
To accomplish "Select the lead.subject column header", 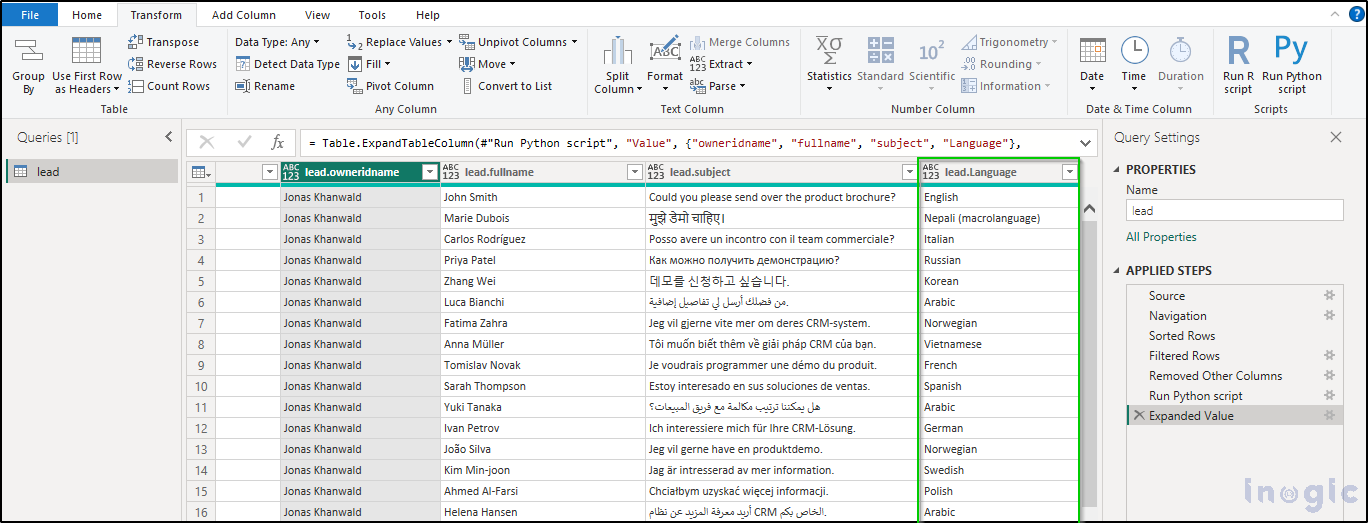I will pyautogui.click(x=781, y=172).
